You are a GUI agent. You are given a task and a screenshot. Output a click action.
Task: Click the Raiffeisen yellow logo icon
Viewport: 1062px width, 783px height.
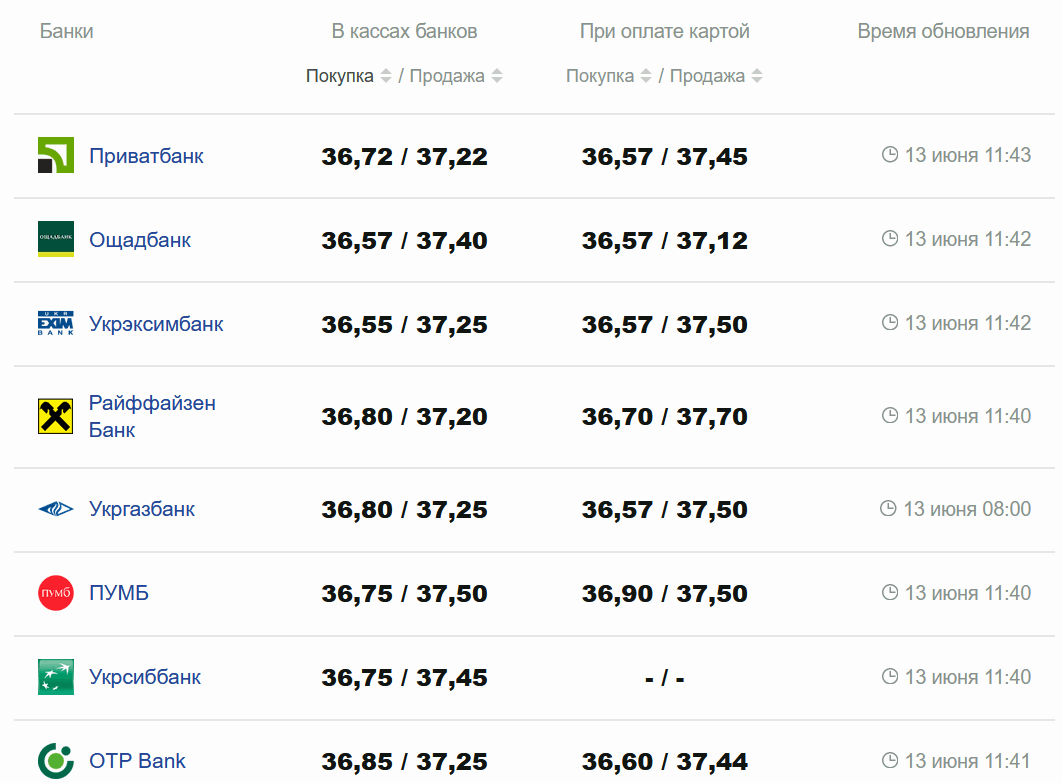[56, 416]
